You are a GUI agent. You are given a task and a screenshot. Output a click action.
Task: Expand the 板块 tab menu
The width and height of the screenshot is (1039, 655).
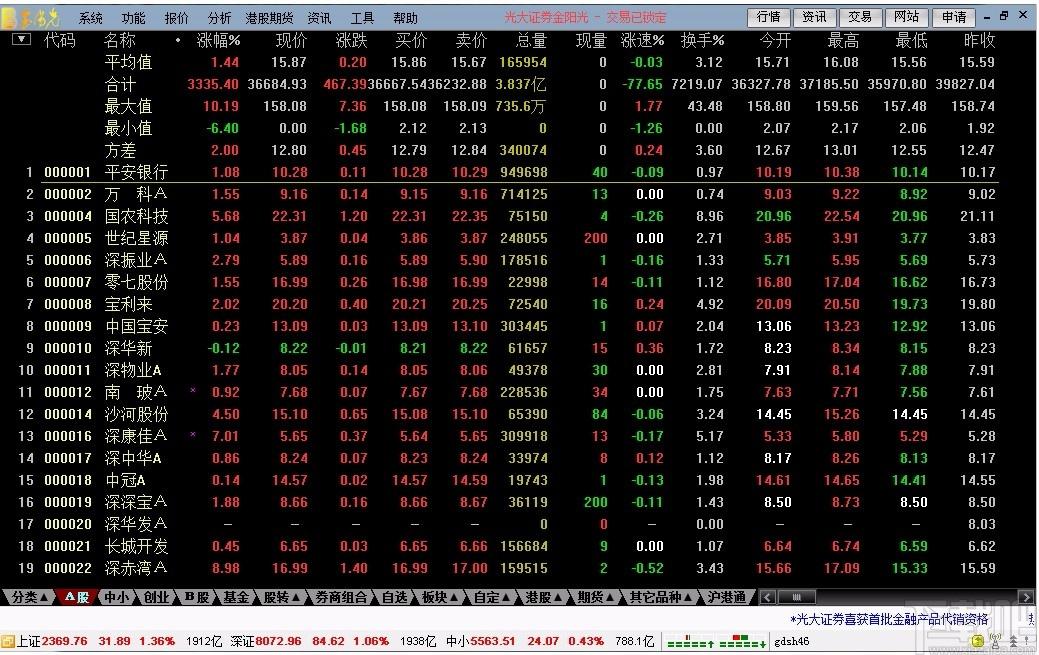click(440, 597)
